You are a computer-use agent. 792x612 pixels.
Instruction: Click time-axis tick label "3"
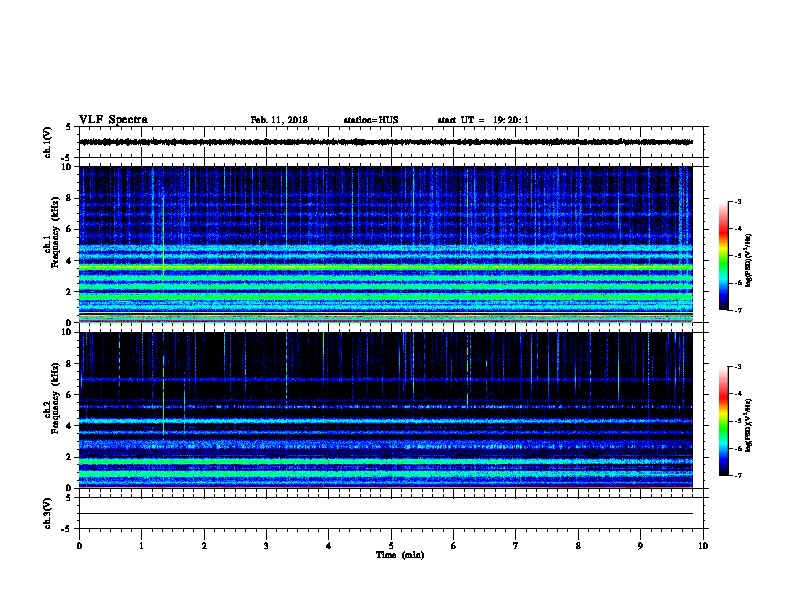click(266, 545)
